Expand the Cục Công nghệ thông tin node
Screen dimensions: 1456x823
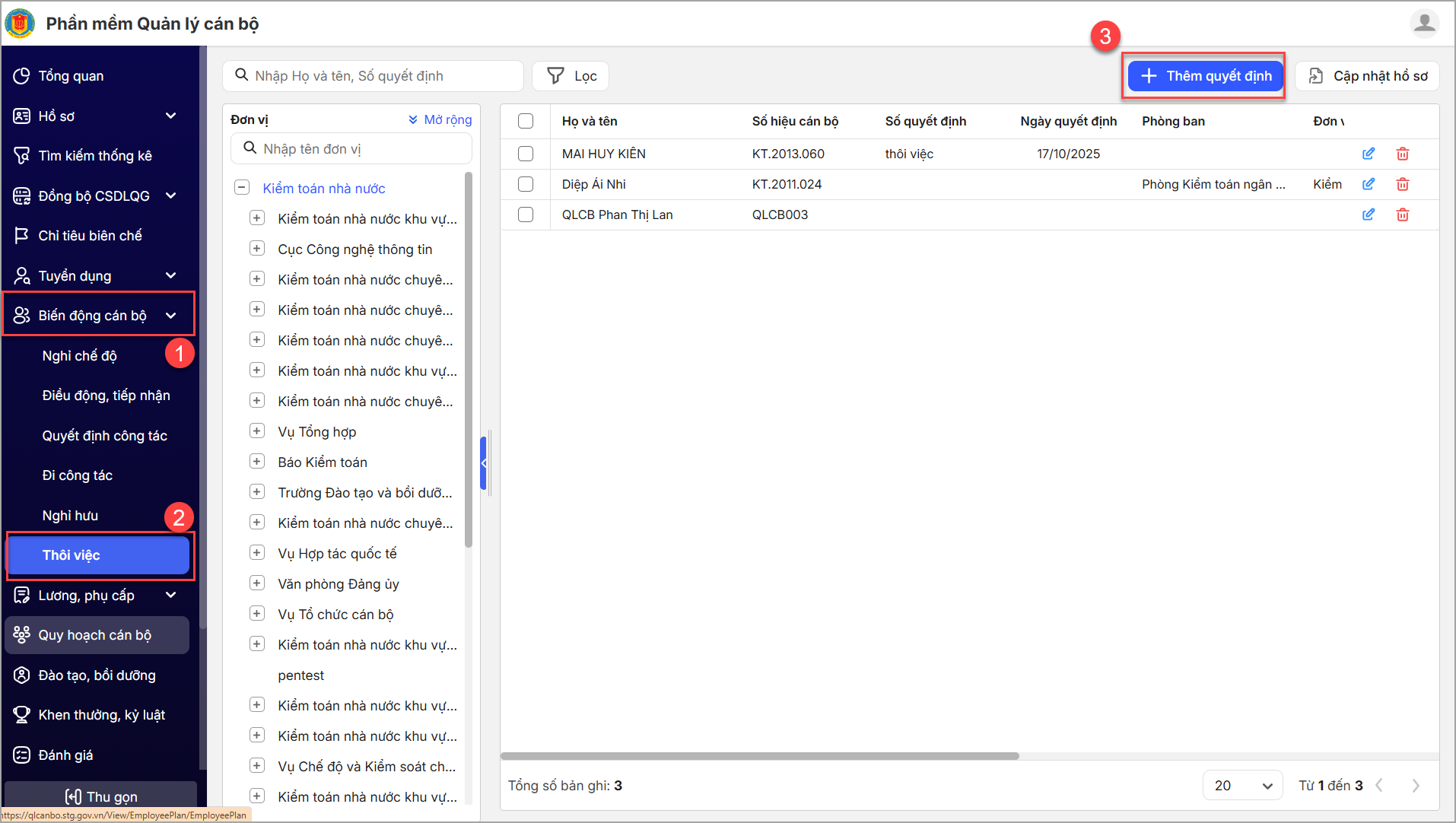(257, 249)
